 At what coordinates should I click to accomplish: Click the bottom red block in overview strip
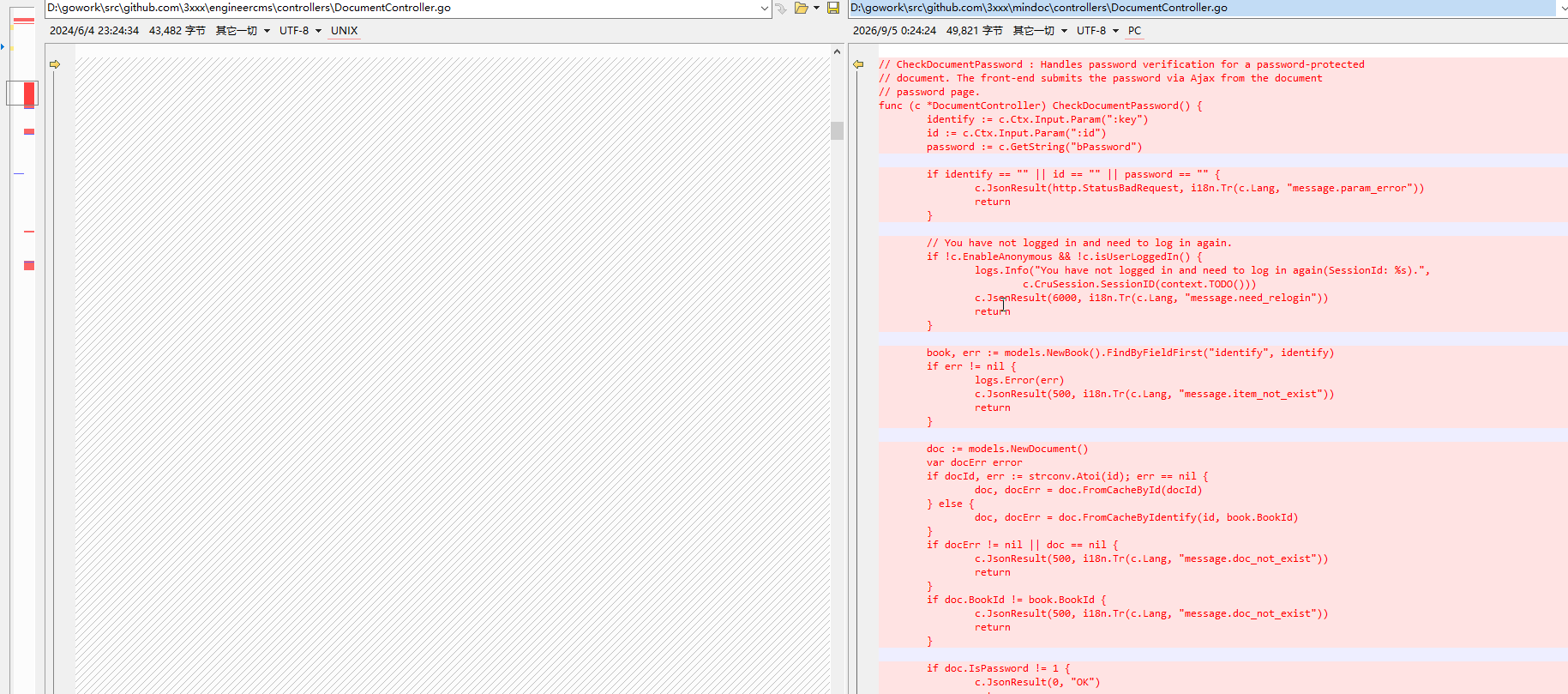click(x=29, y=266)
